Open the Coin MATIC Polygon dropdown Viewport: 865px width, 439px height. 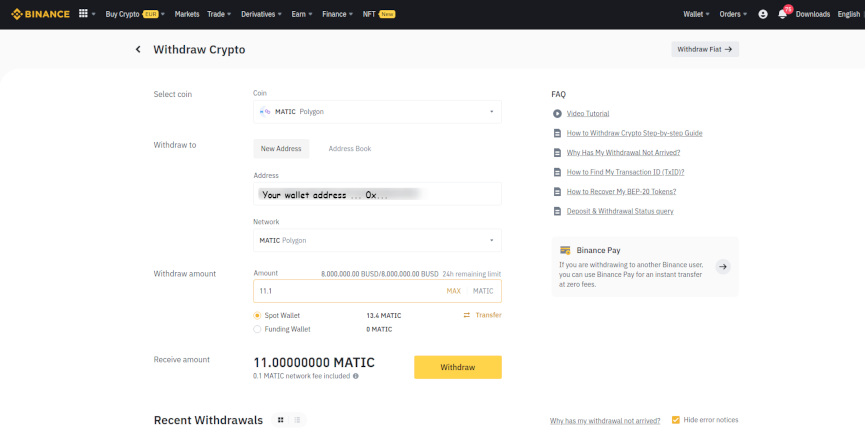[377, 112]
